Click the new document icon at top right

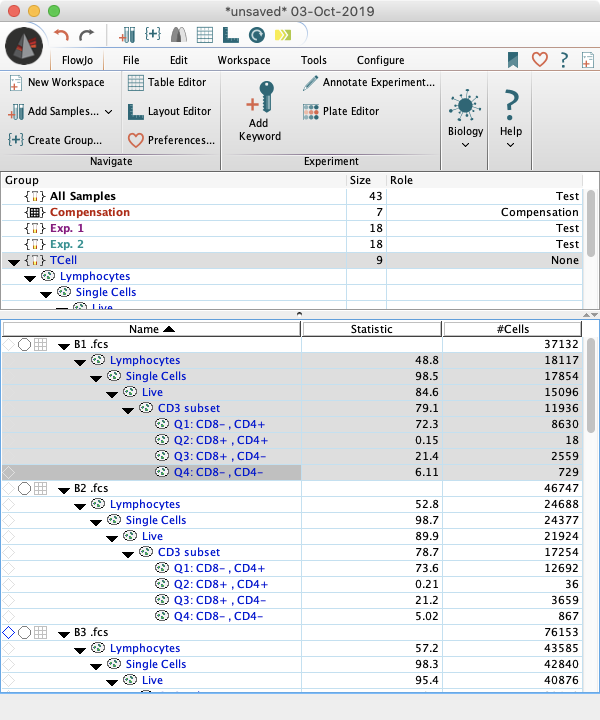click(588, 60)
